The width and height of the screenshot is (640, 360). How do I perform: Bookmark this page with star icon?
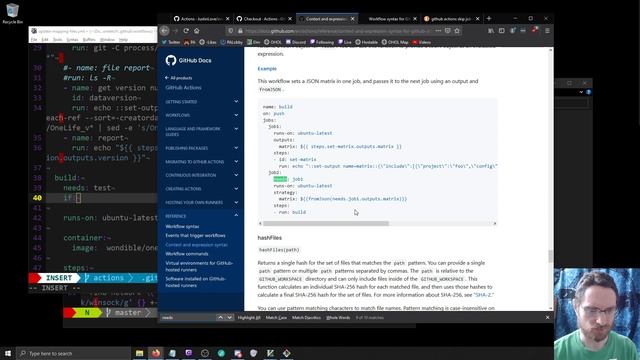tap(457, 31)
